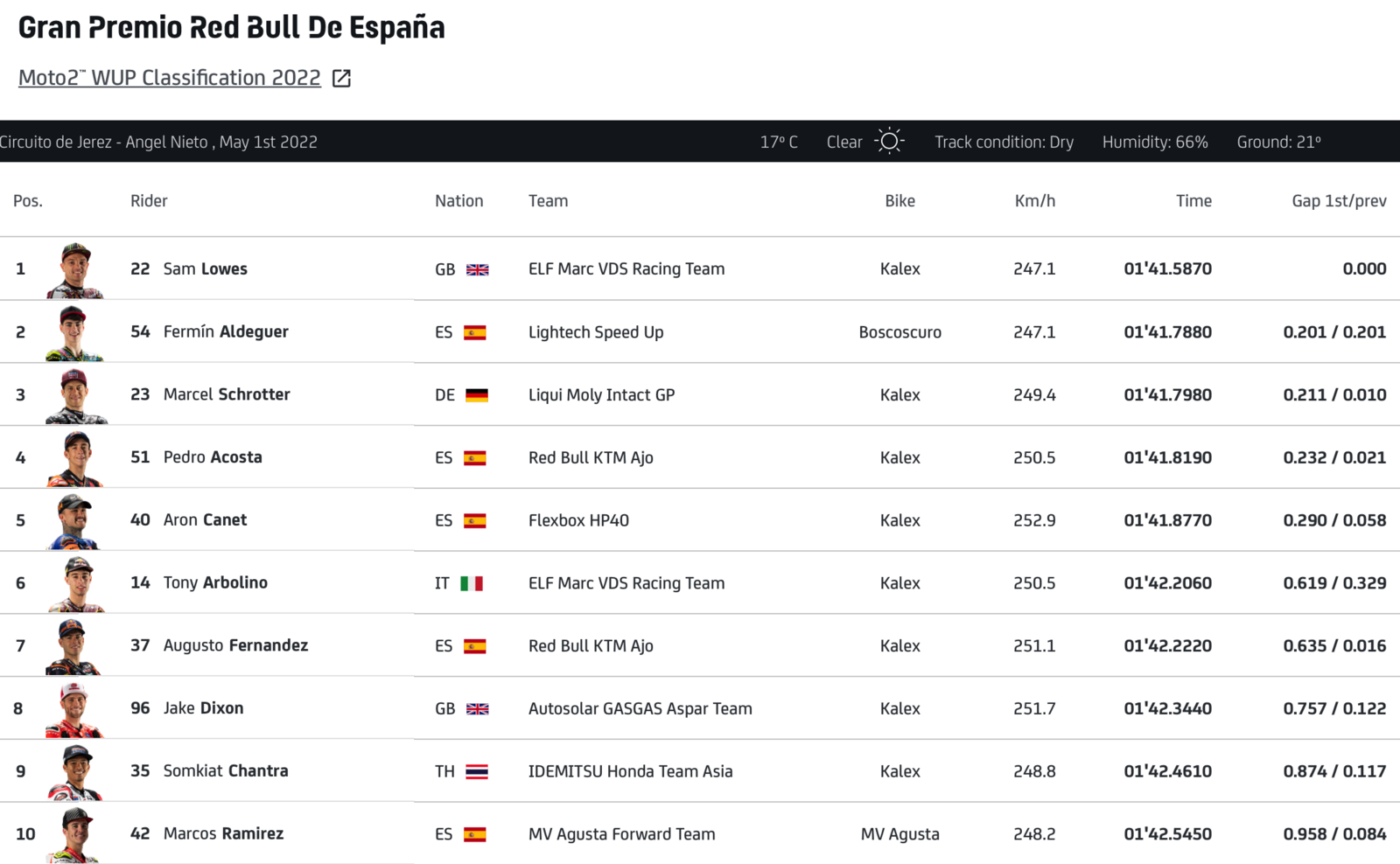Click Tony Arbolino rider photo
Image resolution: width=1400 pixels, height=864 pixels.
pyautogui.click(x=75, y=584)
